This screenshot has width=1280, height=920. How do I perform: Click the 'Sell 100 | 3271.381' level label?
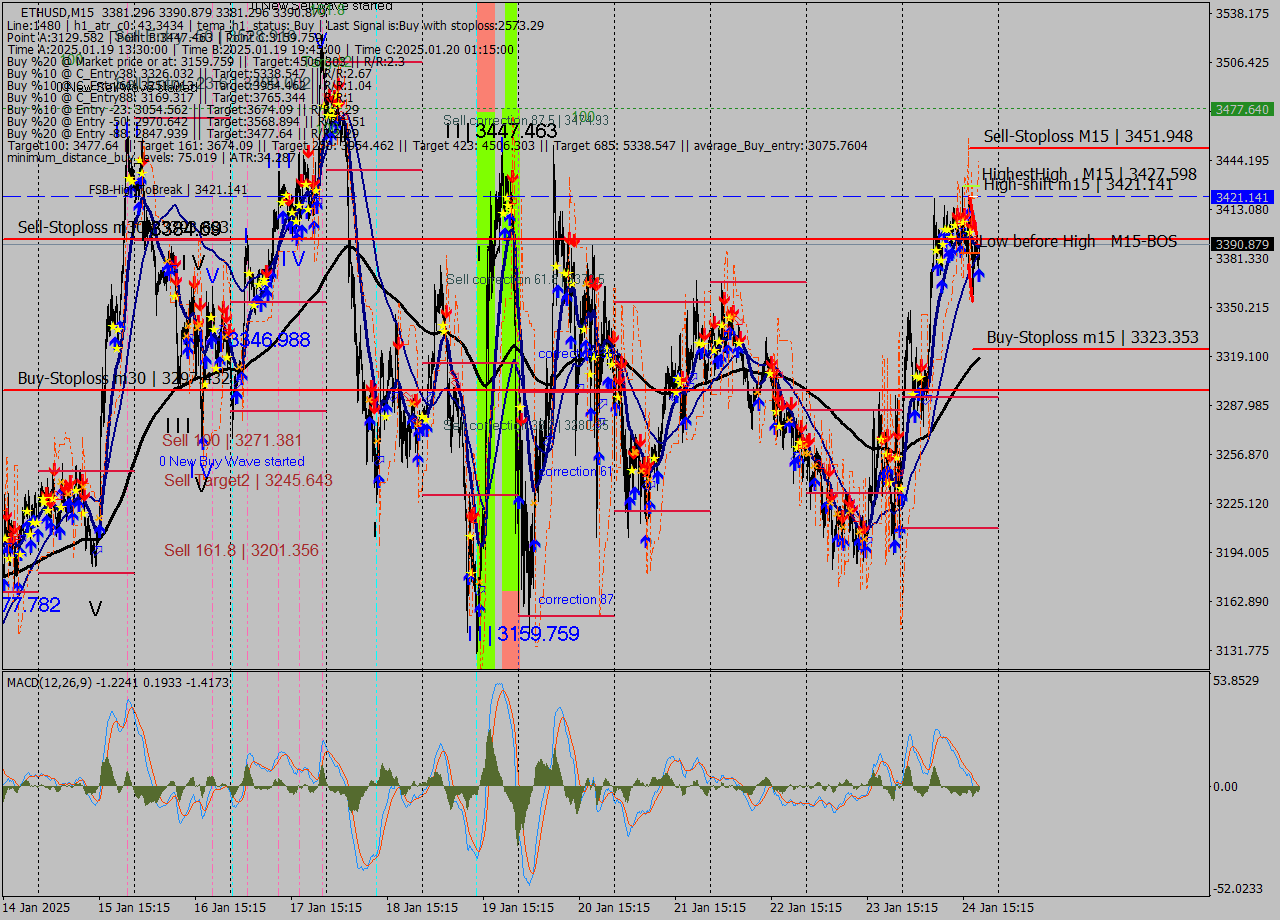232,440
